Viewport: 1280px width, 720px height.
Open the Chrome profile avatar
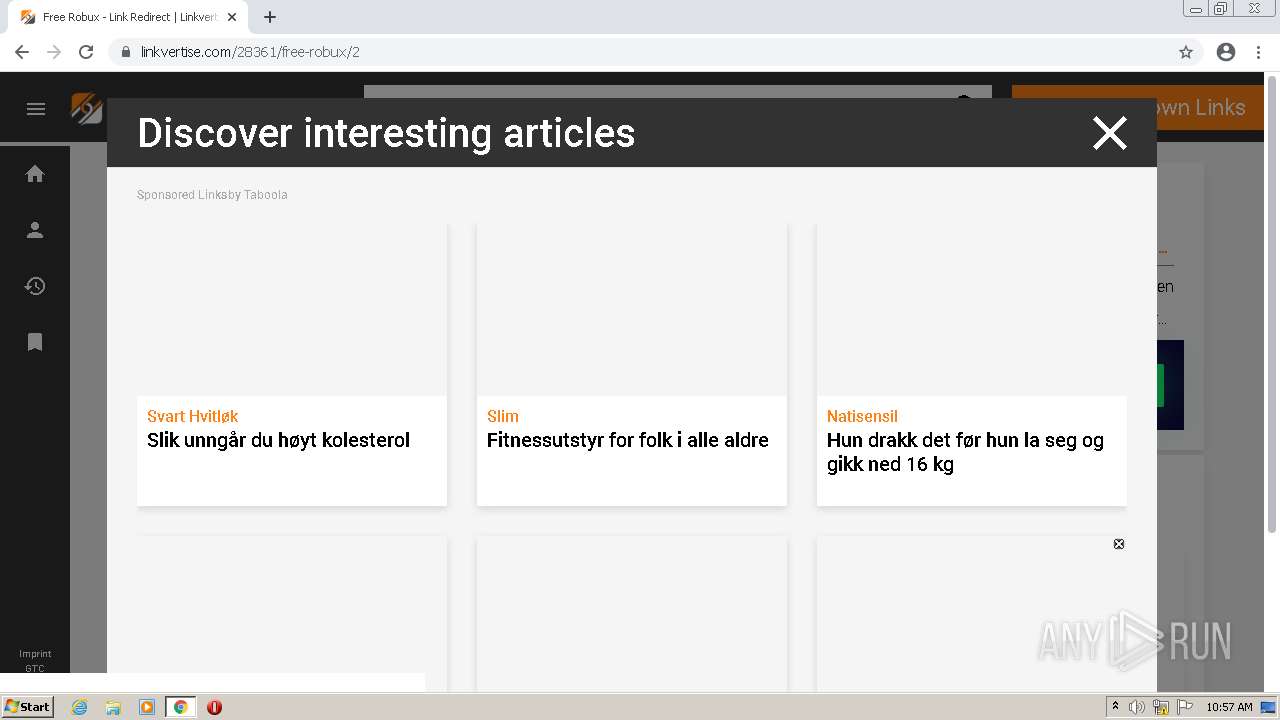click(1226, 52)
